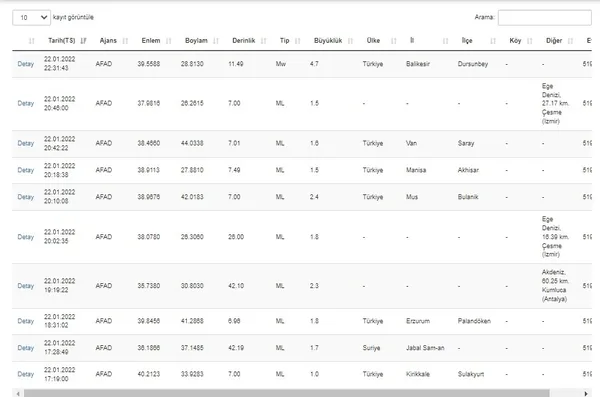Viewport: 600px width, 397px height.
Task: Click the İlçe column header text
Action: tap(467, 41)
